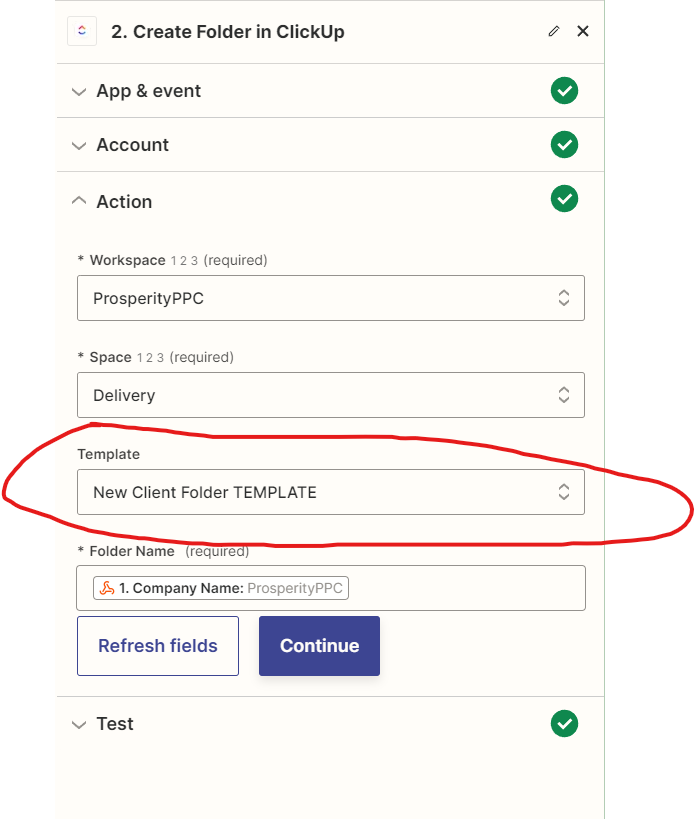Viewport: 696px width, 819px height.
Task: Click the Account section green checkmark
Action: pyautogui.click(x=564, y=145)
